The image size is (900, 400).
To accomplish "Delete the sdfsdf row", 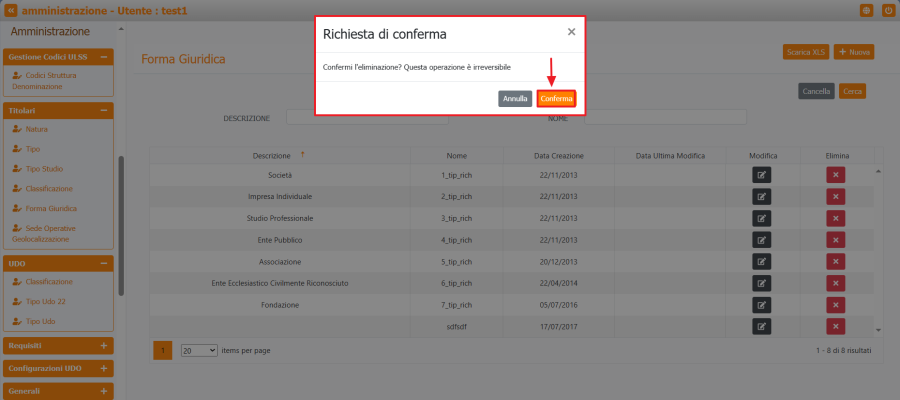I will (836, 327).
